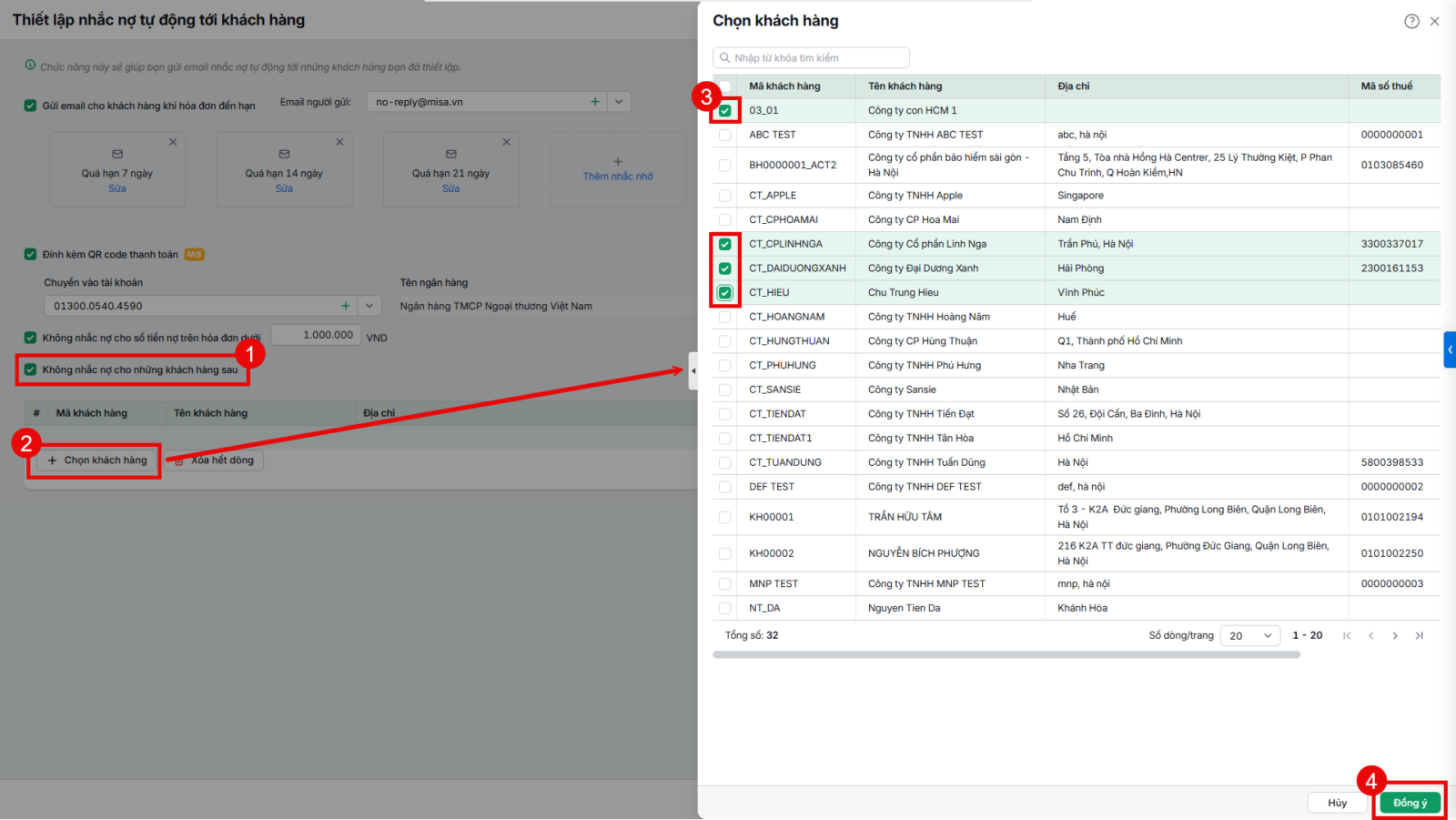Open blue side panel tab at right edge
1456x820 pixels.
click(1450, 349)
